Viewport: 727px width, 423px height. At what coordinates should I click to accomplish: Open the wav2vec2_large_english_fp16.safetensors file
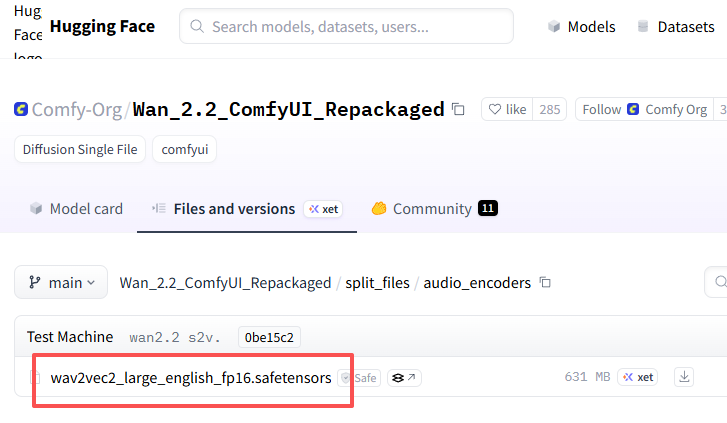tap(191, 378)
